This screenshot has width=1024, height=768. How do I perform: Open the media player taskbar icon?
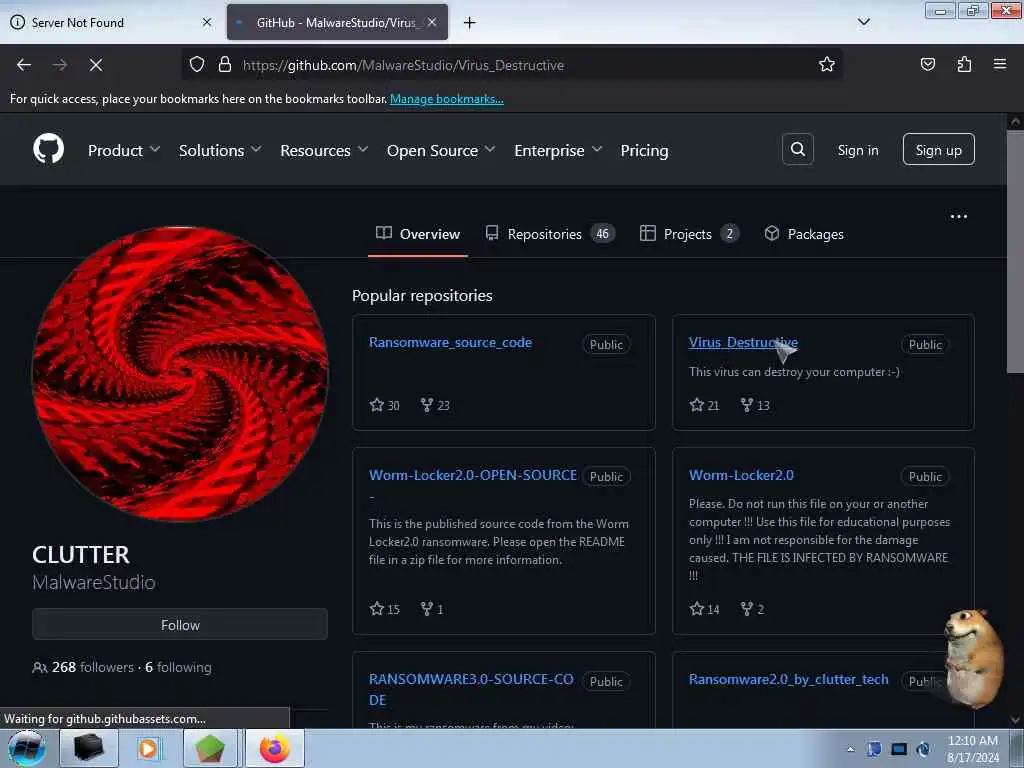[x=148, y=748]
